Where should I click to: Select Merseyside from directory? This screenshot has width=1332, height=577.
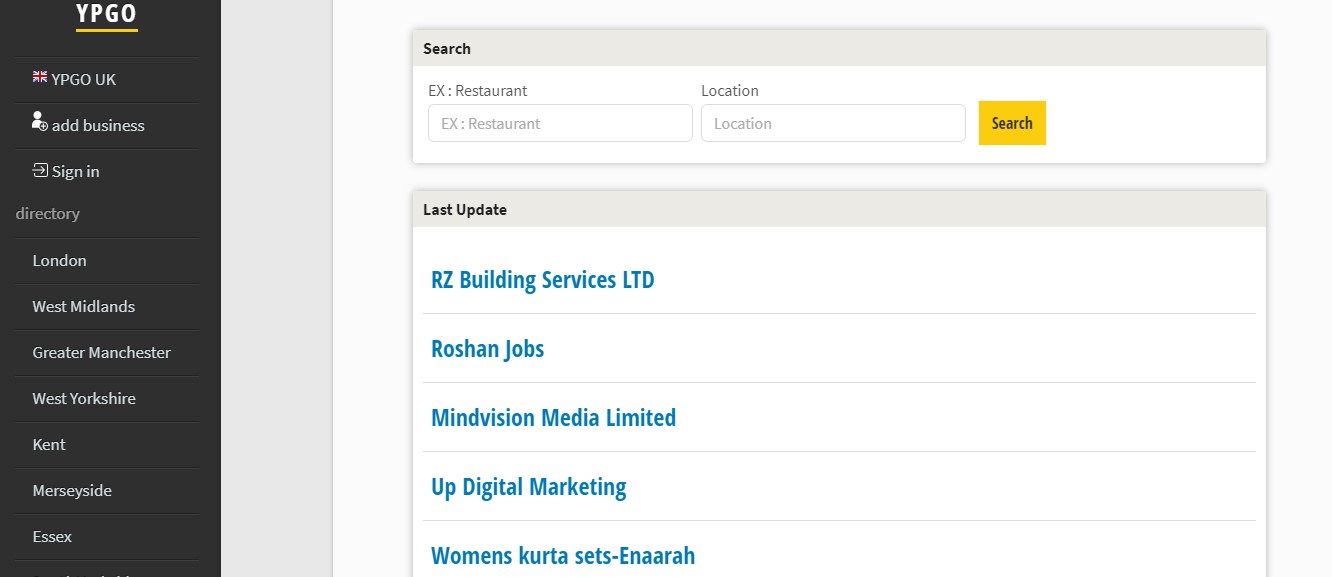pyautogui.click(x=72, y=490)
